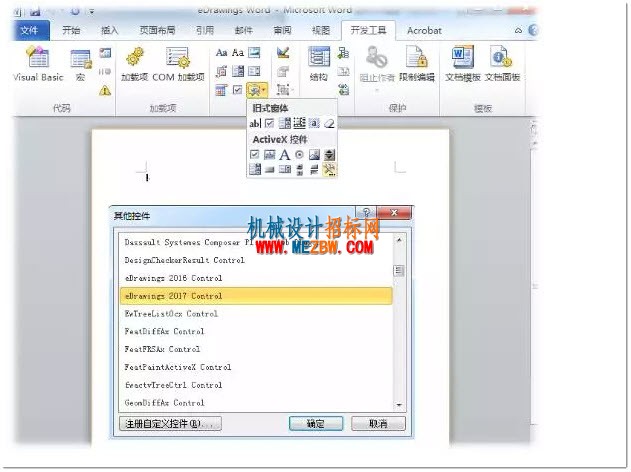
Task: Click the eraser Reset Form Fields icon
Action: tap(329, 123)
